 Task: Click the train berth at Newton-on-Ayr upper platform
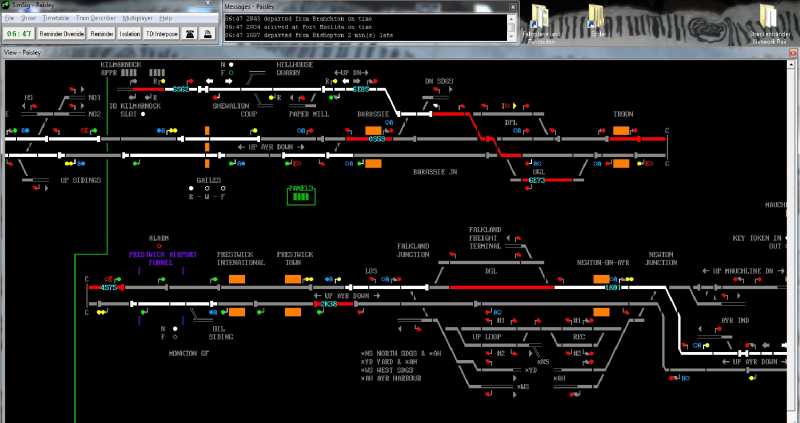(612, 288)
